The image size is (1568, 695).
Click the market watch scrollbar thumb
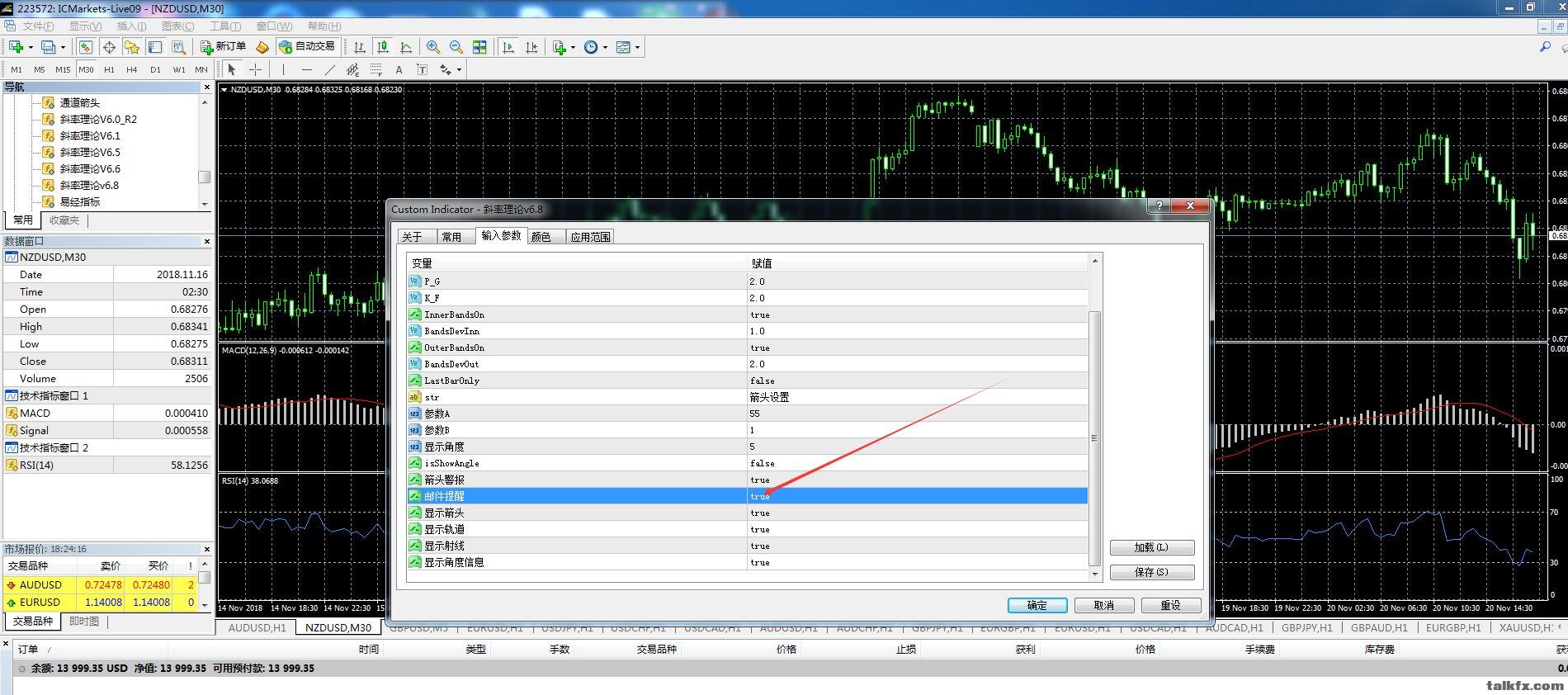(x=205, y=577)
